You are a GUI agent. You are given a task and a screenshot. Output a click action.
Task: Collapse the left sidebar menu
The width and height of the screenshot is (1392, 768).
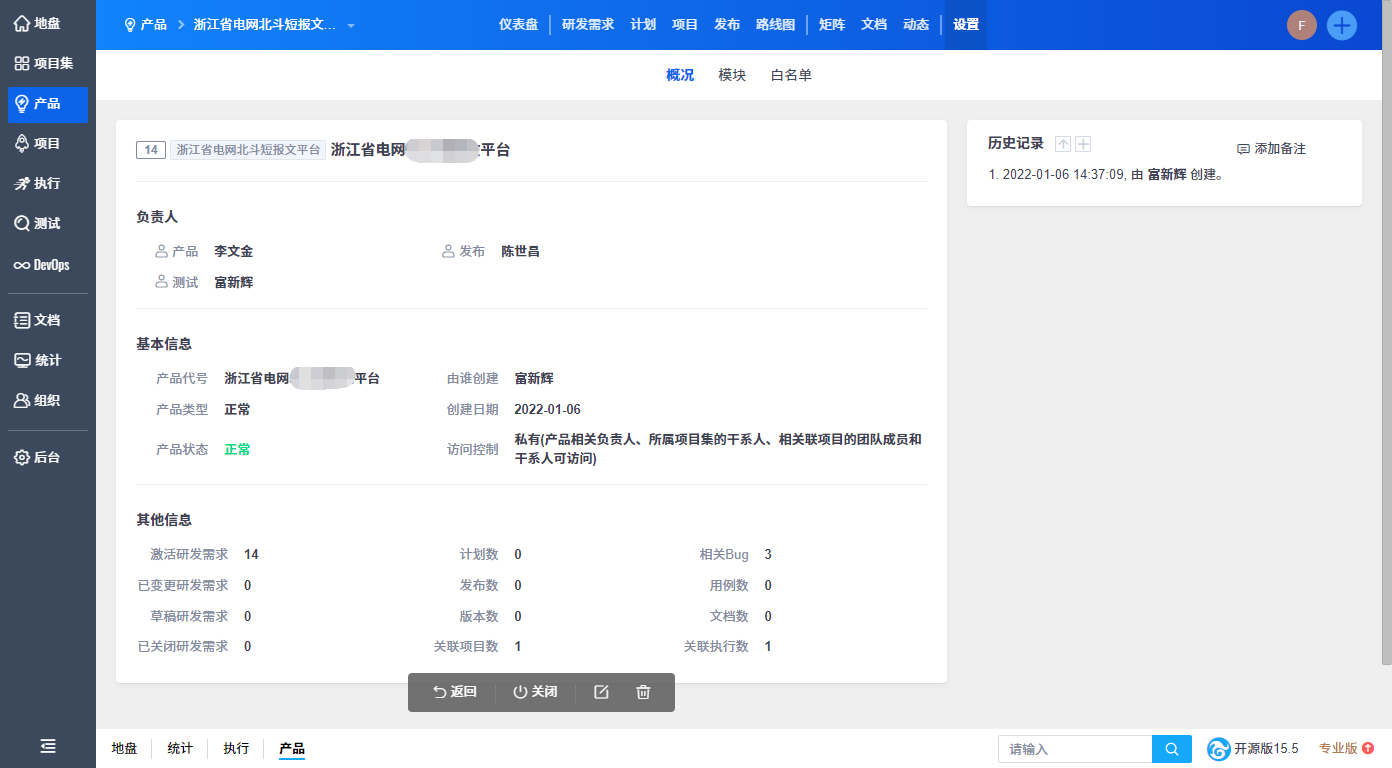click(48, 746)
